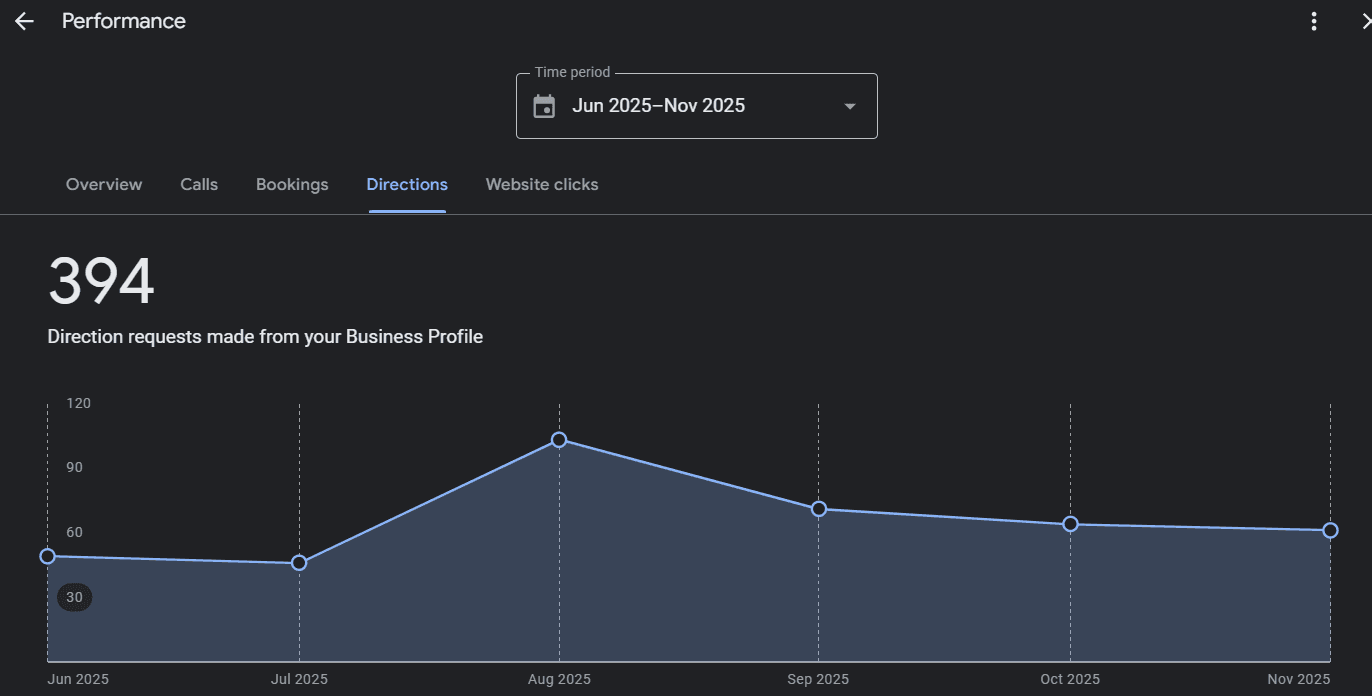This screenshot has height=696, width=1372.
Task: Click the highlighted 30 y-axis label
Action: tap(75, 598)
